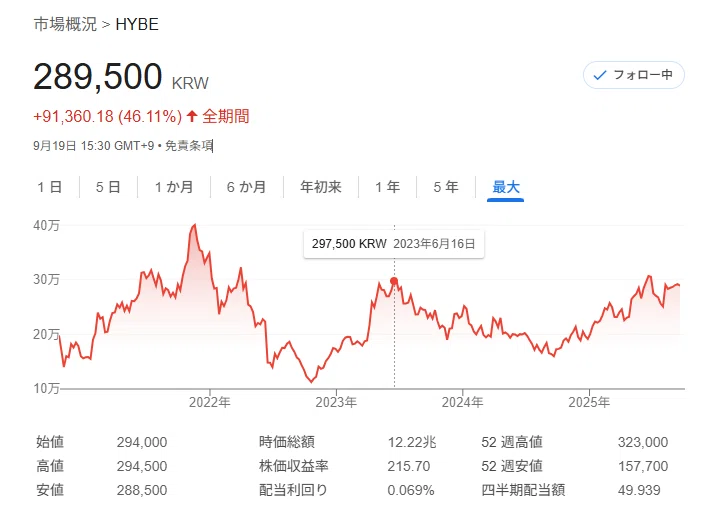Click the red up-arrow change icon
This screenshot has width=712, height=512.
pos(192,116)
